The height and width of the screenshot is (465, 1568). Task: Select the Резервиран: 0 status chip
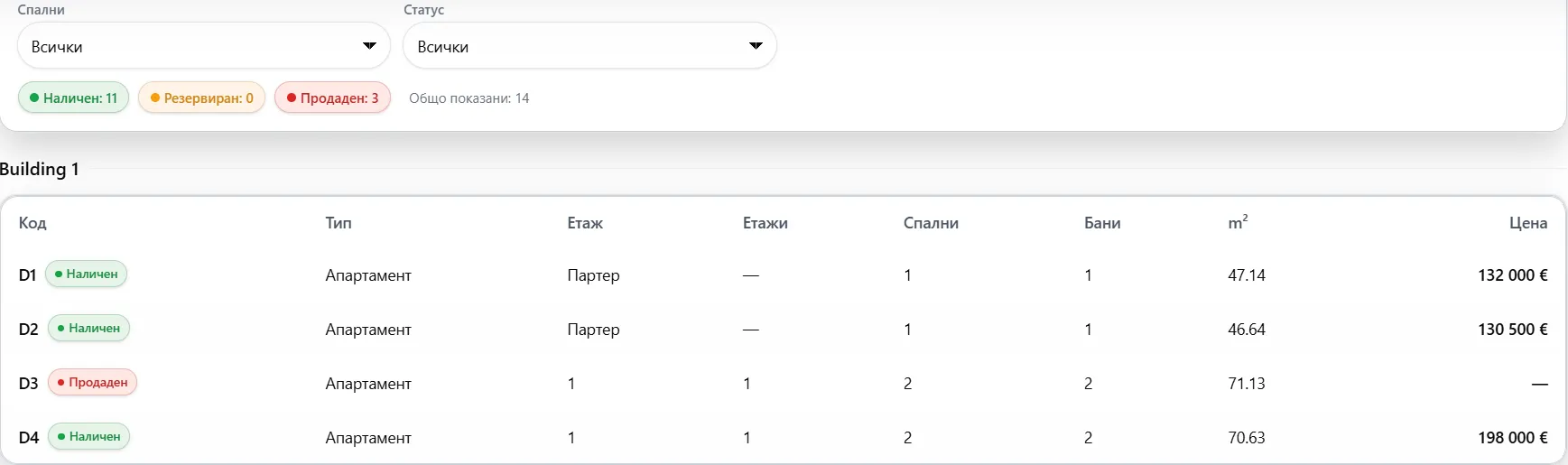tap(201, 98)
